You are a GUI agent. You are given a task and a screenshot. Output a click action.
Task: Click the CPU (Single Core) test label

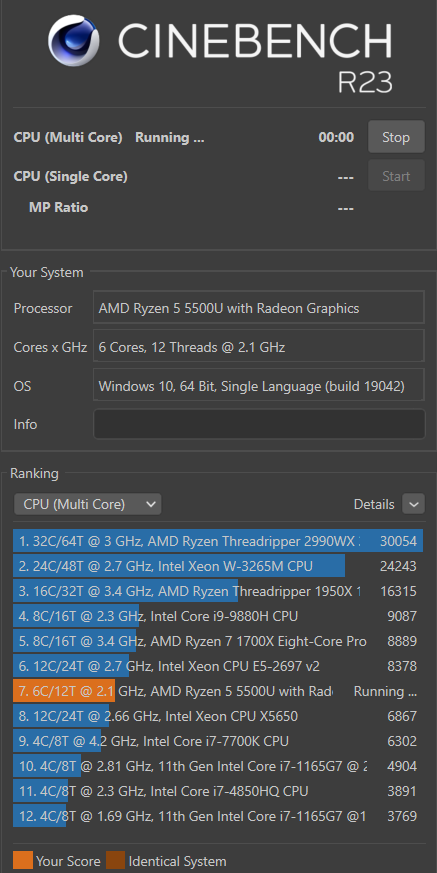71,176
